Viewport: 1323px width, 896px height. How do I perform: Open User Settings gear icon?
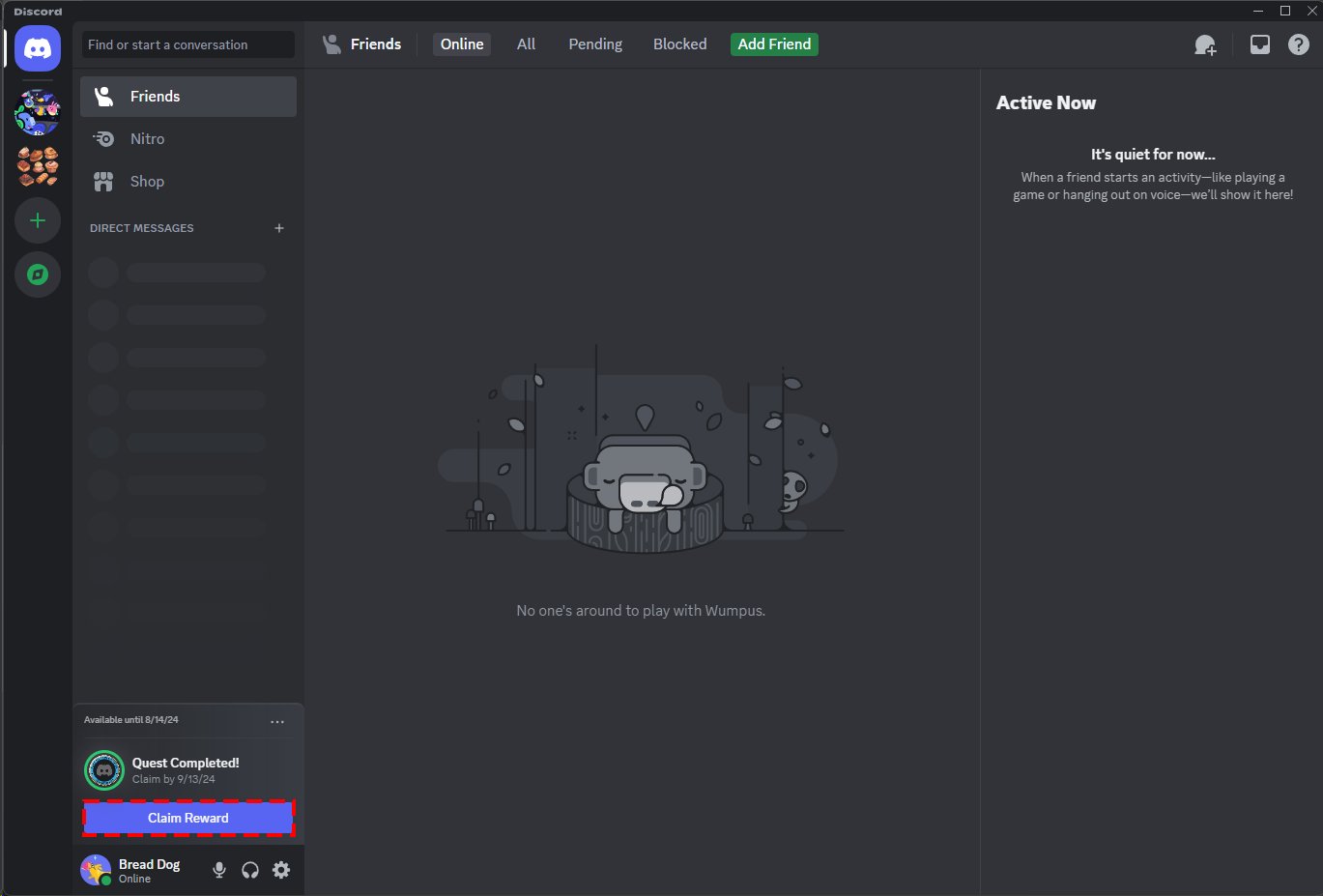pos(281,870)
